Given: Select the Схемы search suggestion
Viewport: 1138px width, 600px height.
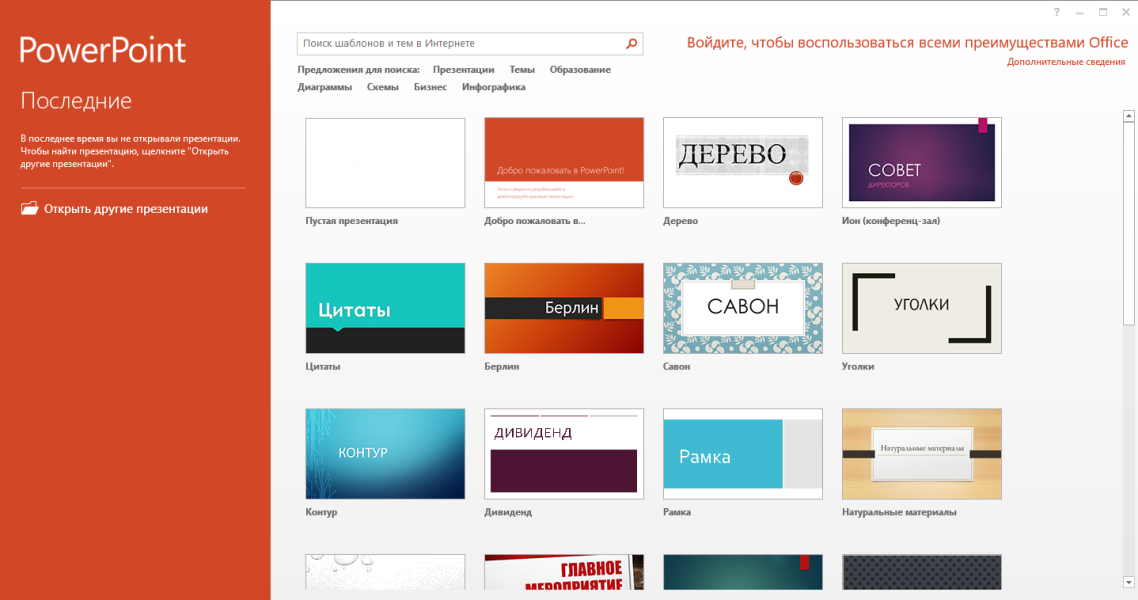Looking at the screenshot, I should coord(382,87).
